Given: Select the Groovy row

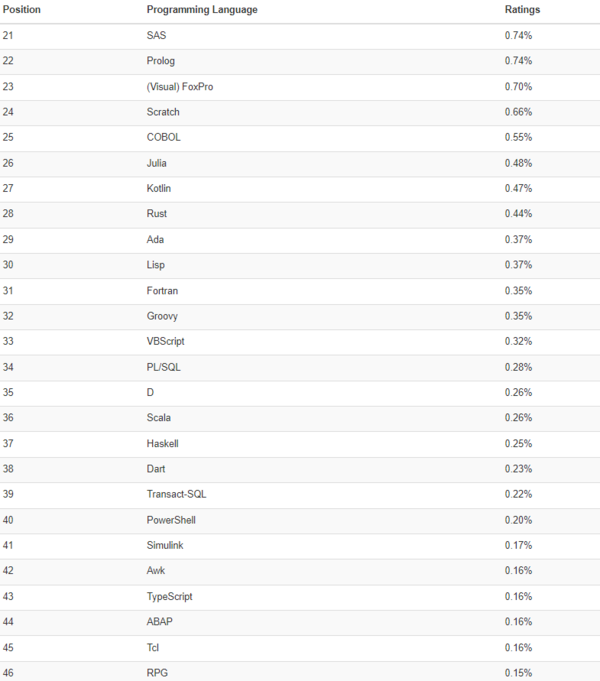Looking at the screenshot, I should pos(163,316).
